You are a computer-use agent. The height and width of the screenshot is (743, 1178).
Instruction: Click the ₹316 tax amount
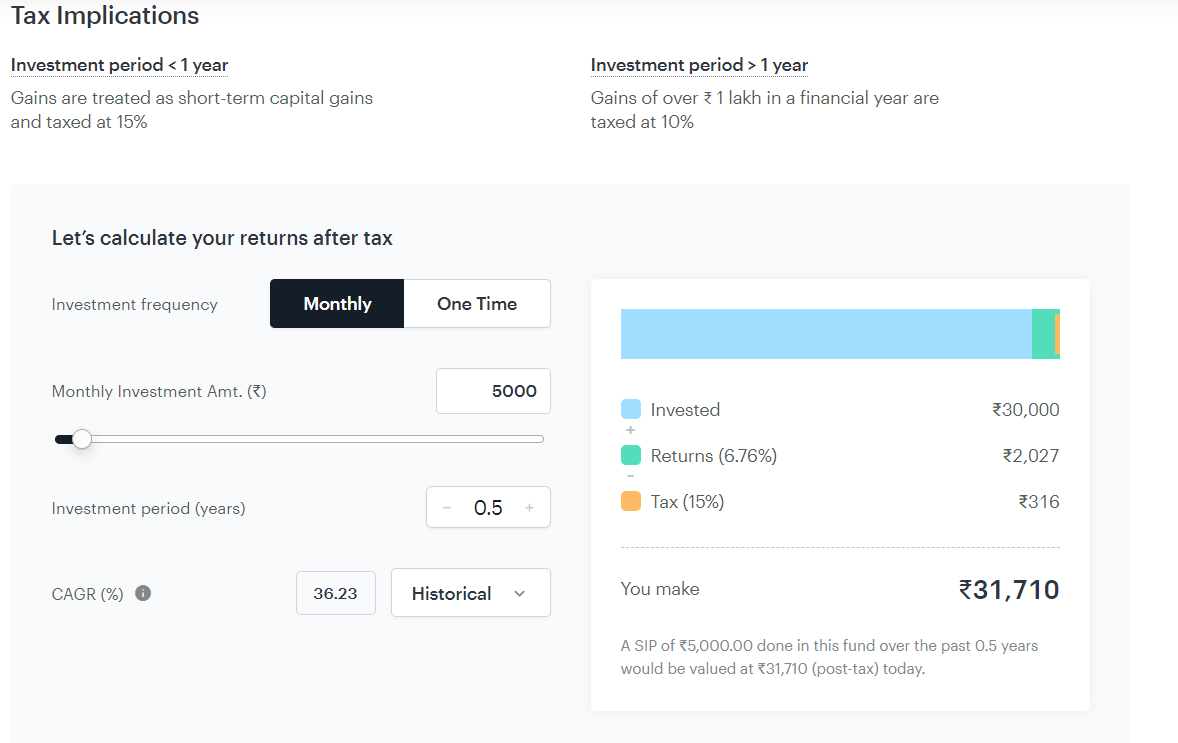coord(1039,501)
